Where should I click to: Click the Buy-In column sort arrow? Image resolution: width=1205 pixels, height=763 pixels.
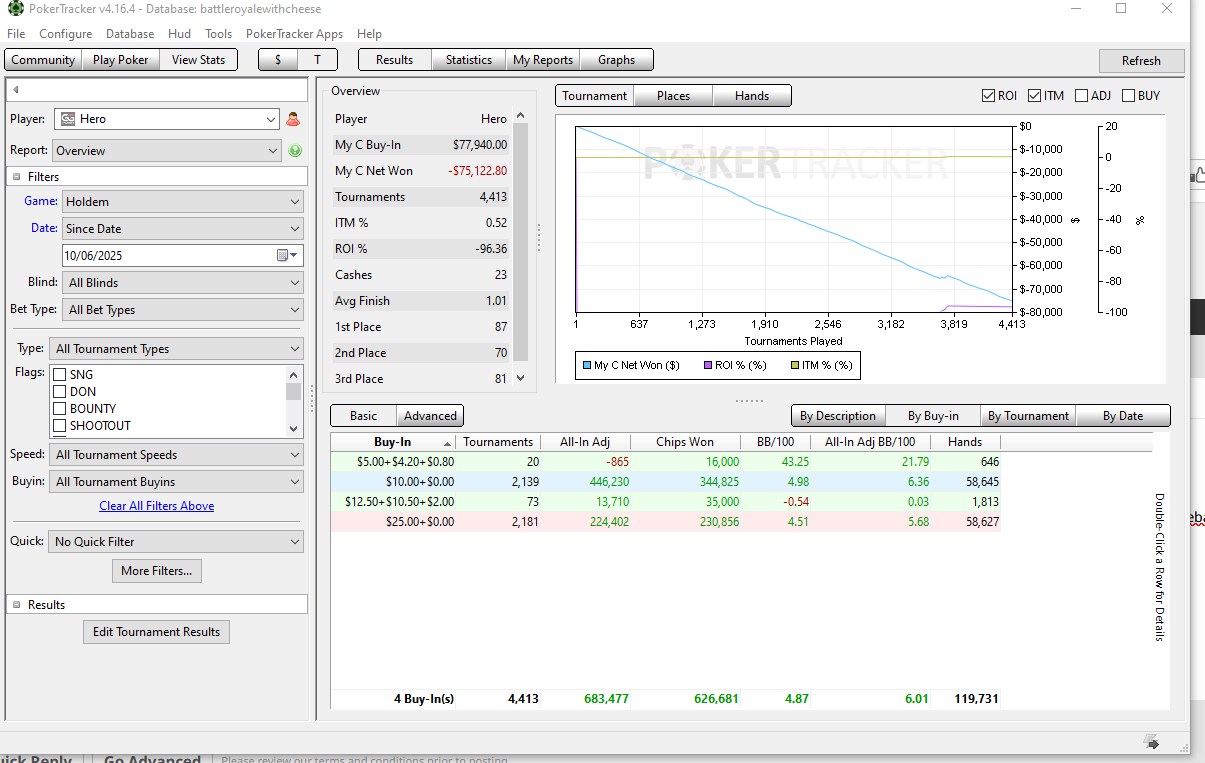[x=447, y=443]
